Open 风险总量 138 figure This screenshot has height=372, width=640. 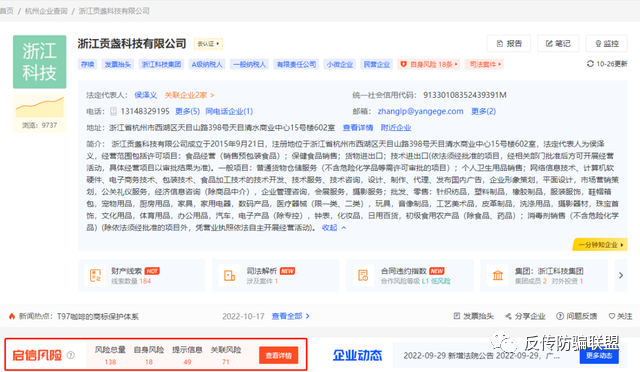pyautogui.click(x=110, y=362)
